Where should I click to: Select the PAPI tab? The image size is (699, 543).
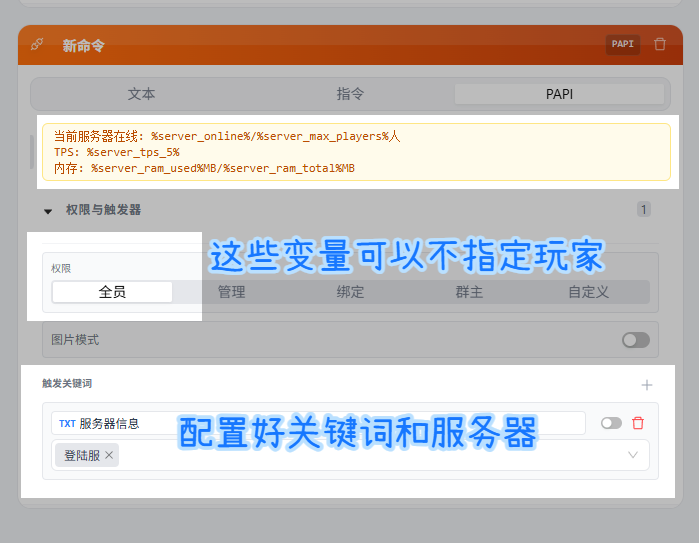(559, 94)
